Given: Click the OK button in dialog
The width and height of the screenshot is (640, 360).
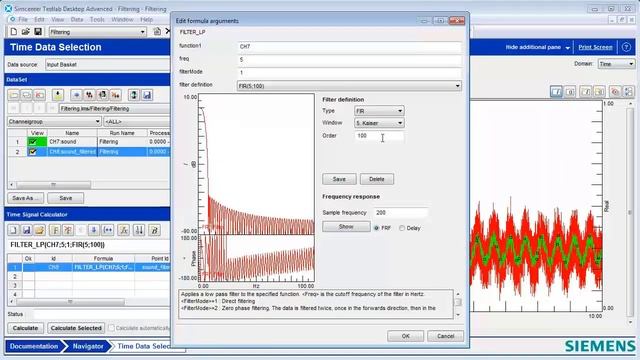Looking at the screenshot, I should coord(405,336).
